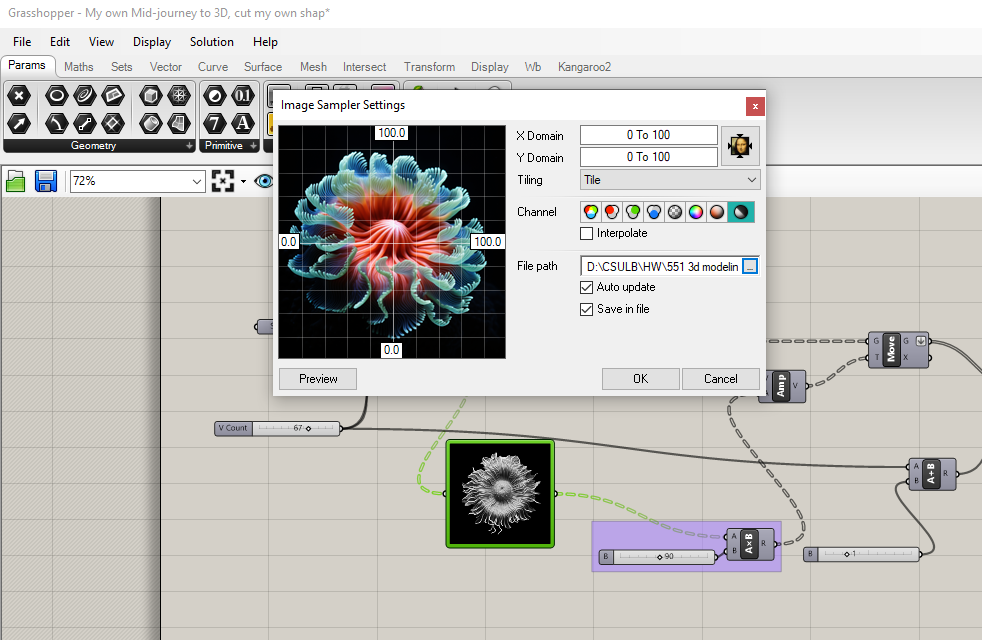Toggle the Save in file checkbox
Screen dimensions: 982x640
tap(587, 309)
